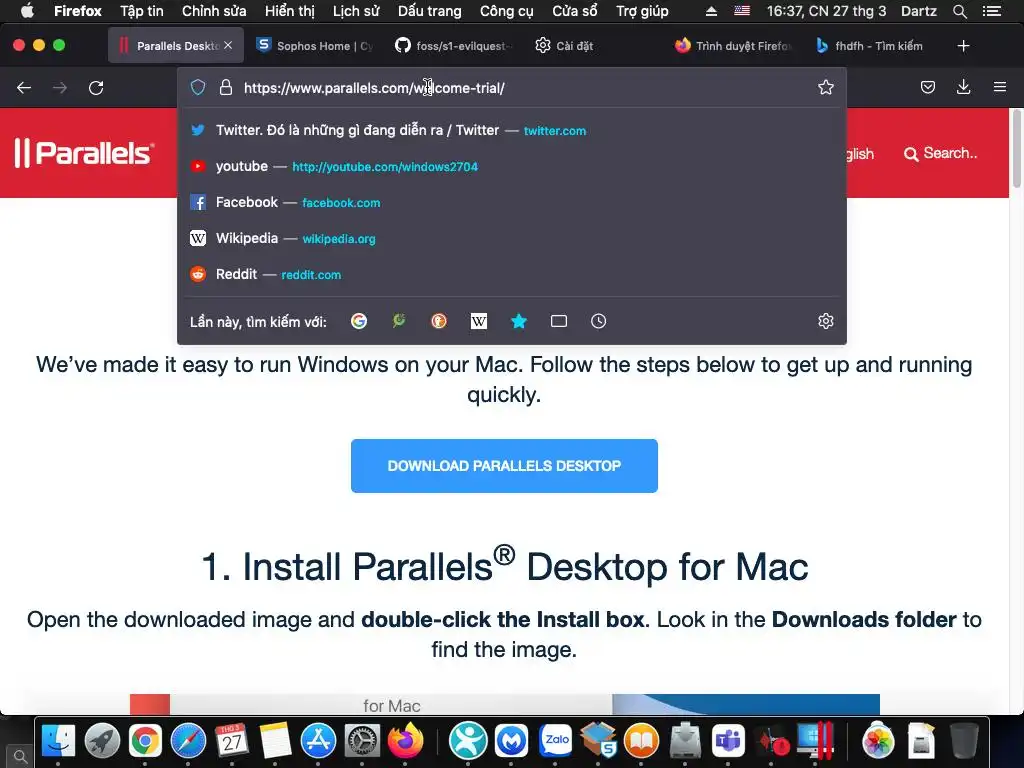
Task: Select the youtube windows2704 suggestion
Action: 512,166
